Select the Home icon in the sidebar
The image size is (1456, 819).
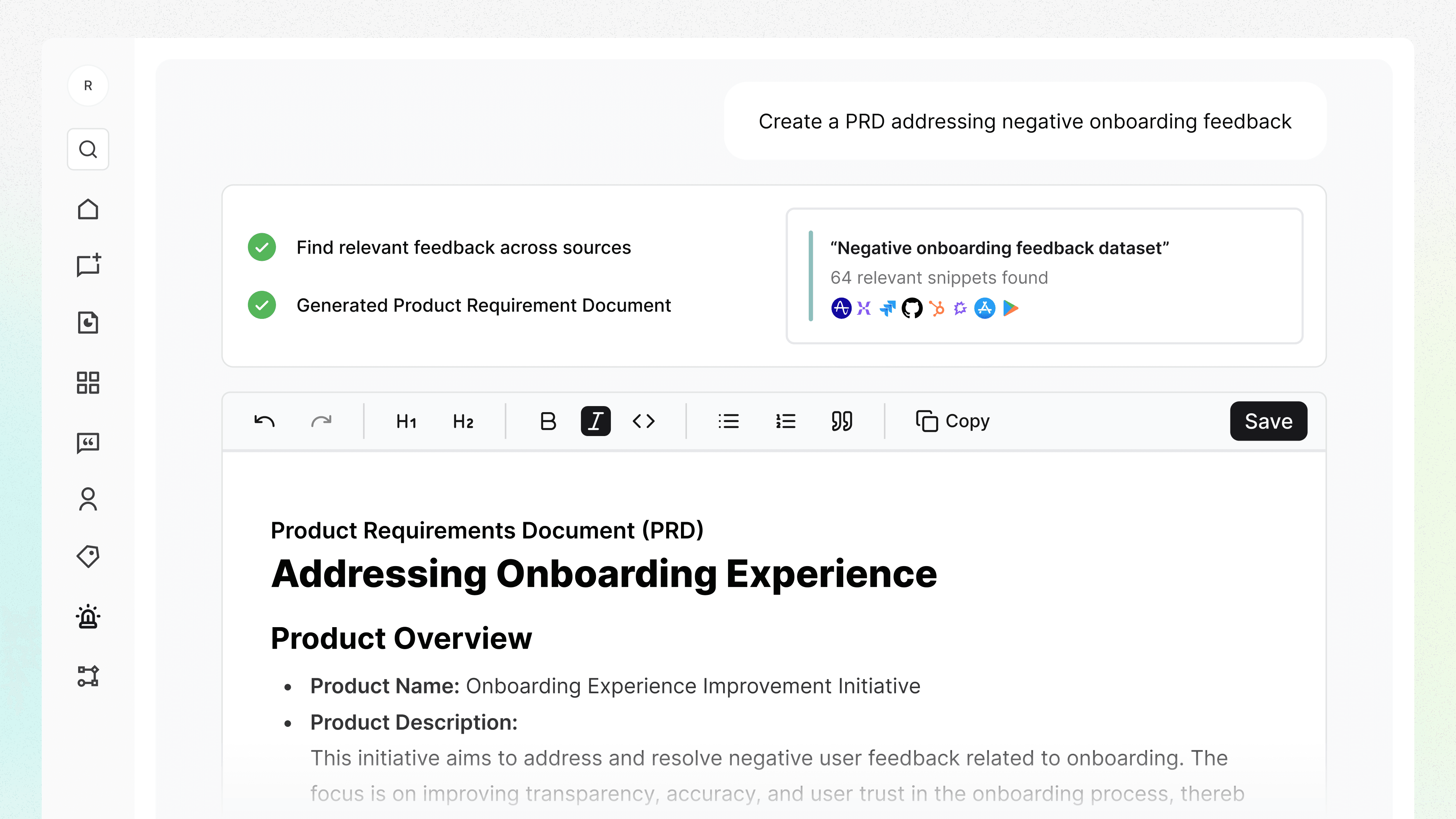coord(88,209)
